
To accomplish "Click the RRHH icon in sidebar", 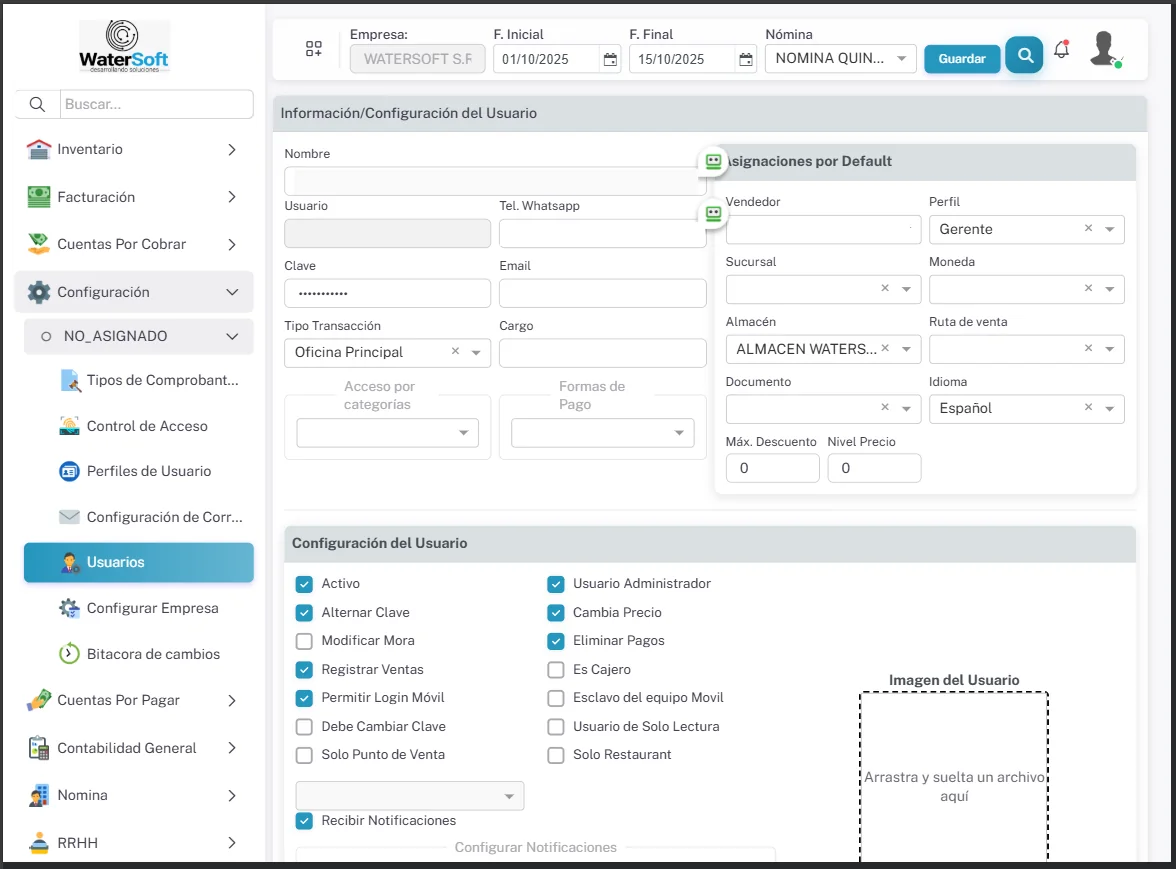I will click(39, 843).
